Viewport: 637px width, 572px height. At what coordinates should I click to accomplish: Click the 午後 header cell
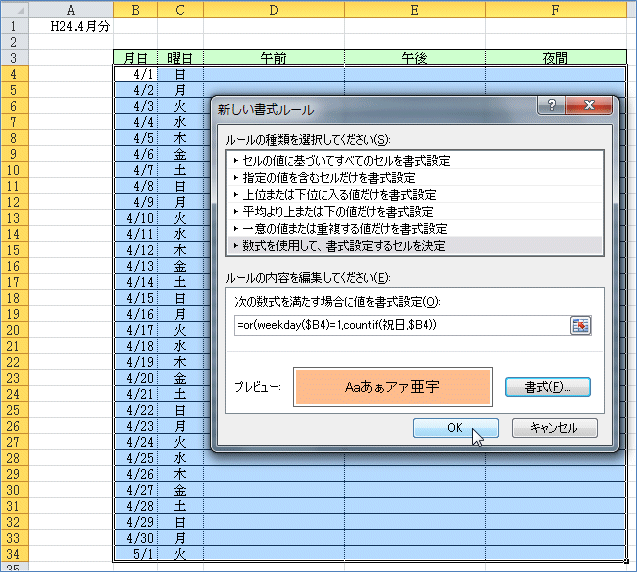click(414, 58)
